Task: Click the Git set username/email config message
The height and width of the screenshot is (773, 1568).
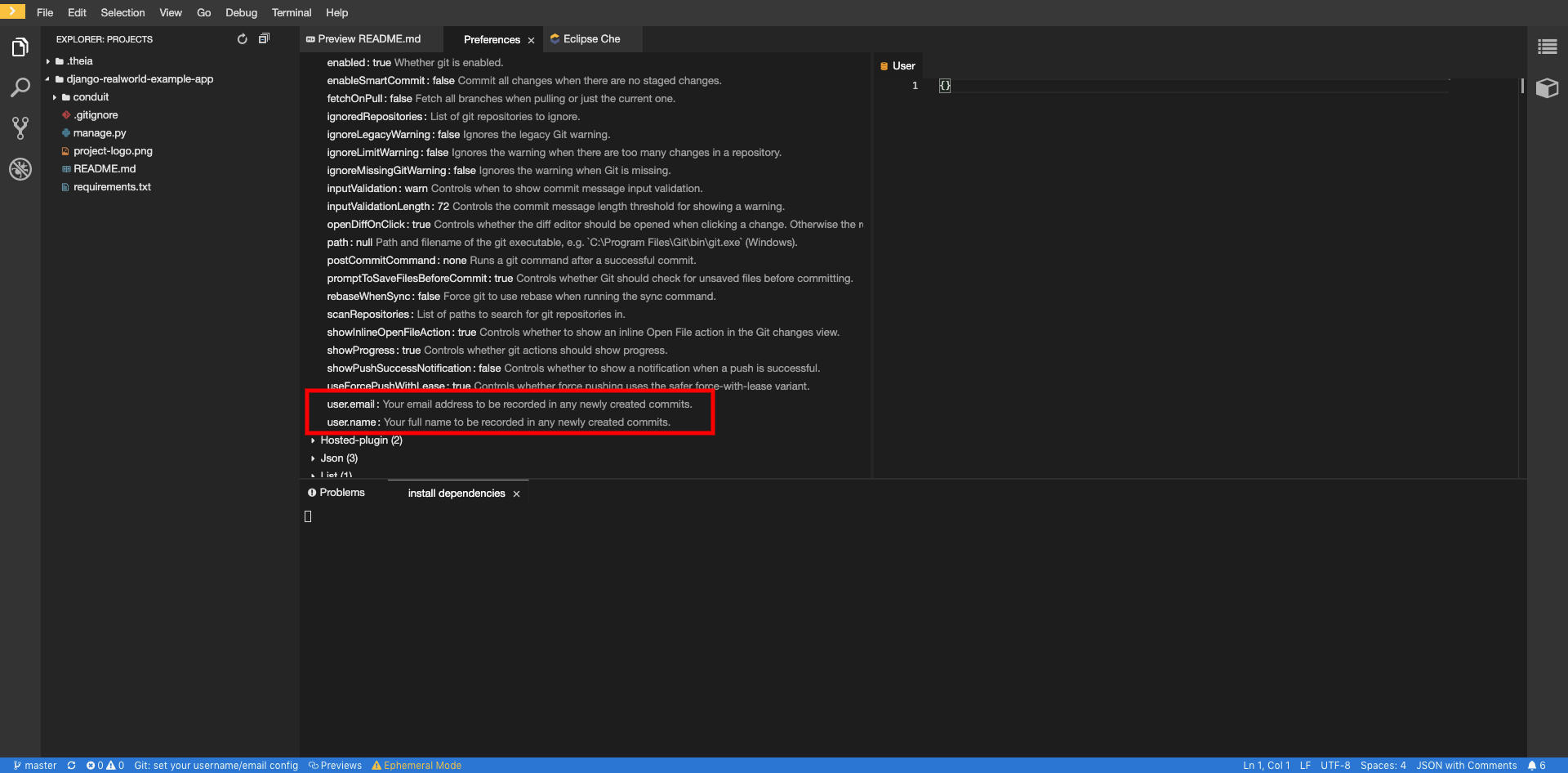Action: (x=216, y=766)
